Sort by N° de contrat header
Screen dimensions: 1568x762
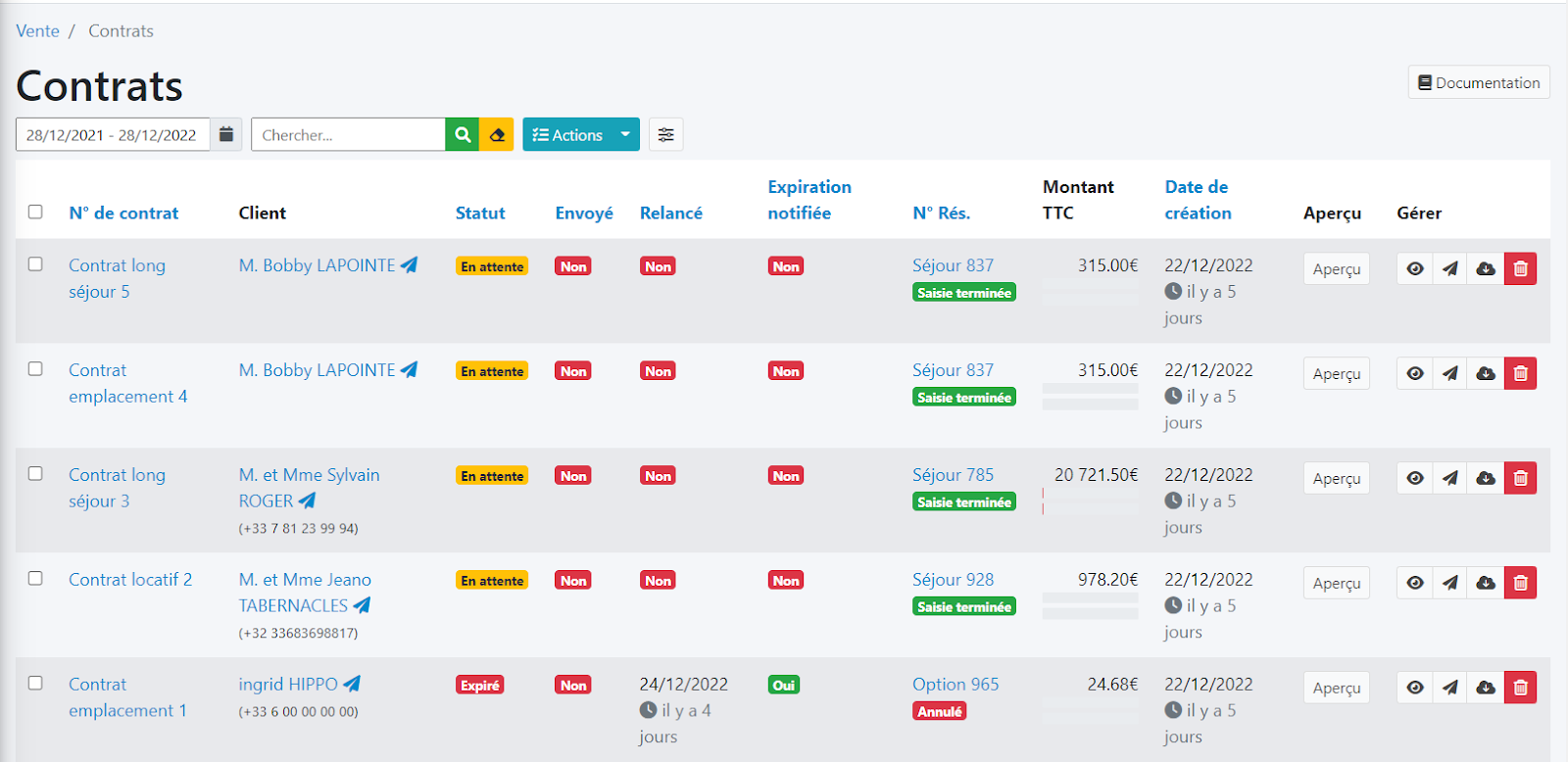pyautogui.click(x=123, y=213)
